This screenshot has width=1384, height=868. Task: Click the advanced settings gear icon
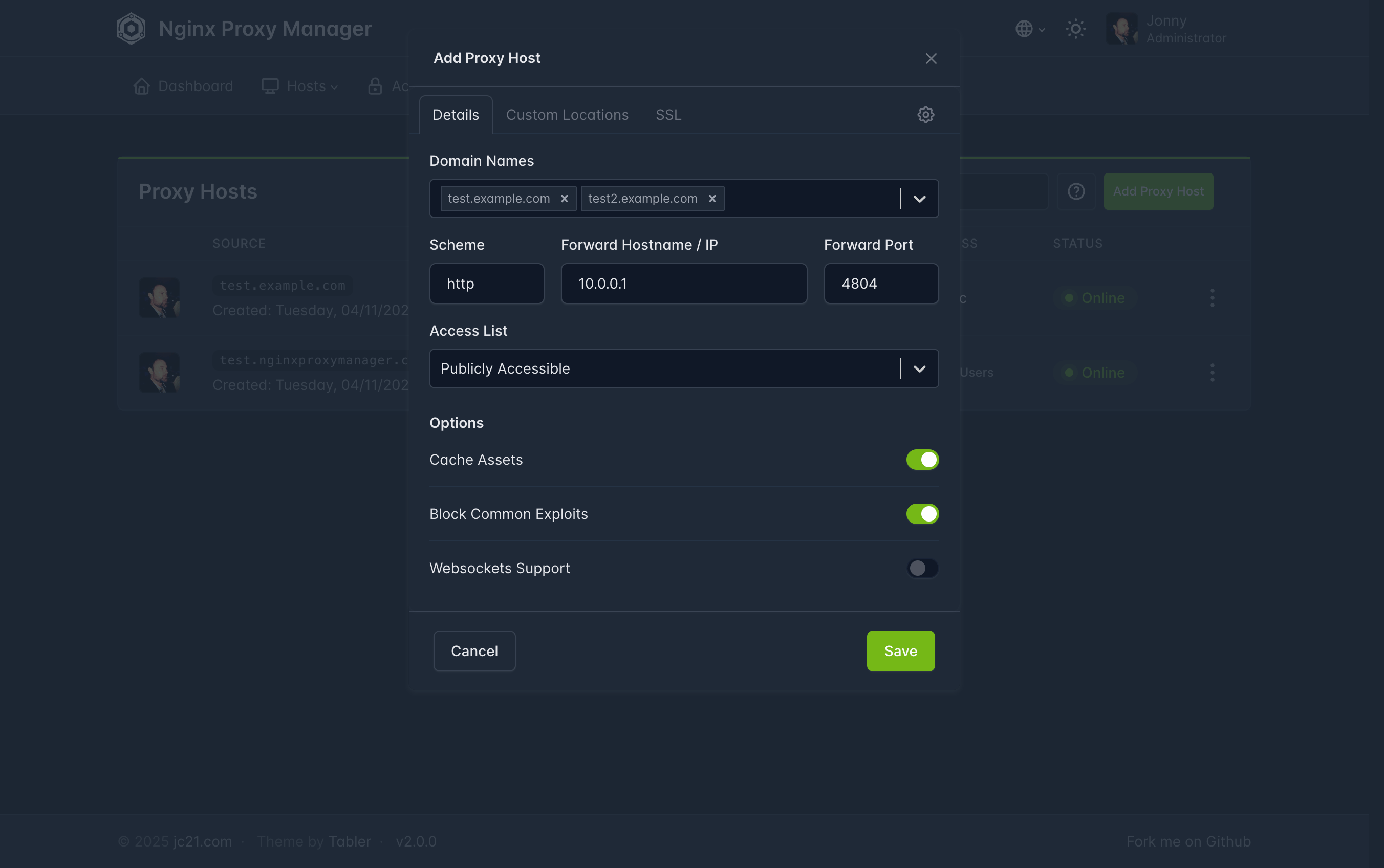pyautogui.click(x=925, y=115)
